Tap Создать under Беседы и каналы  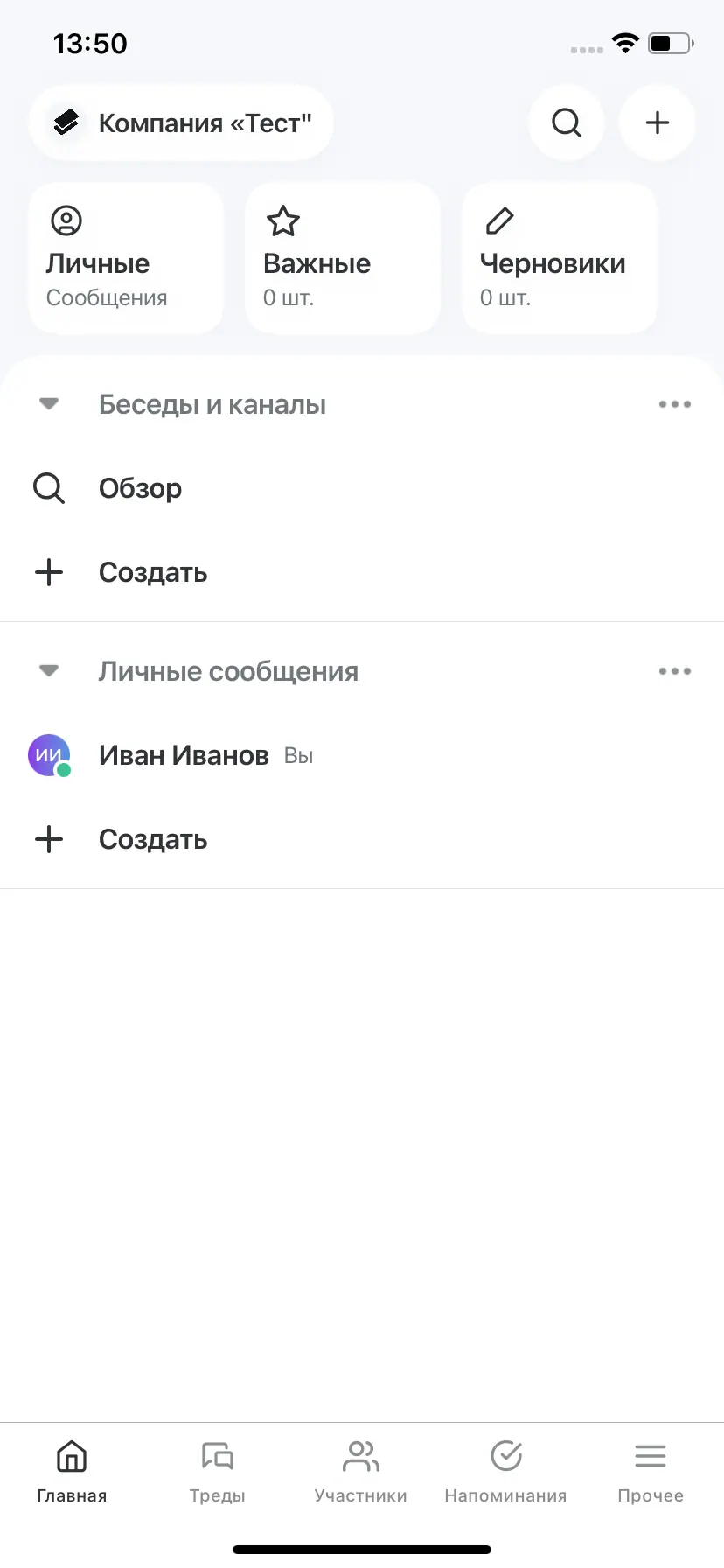(152, 572)
